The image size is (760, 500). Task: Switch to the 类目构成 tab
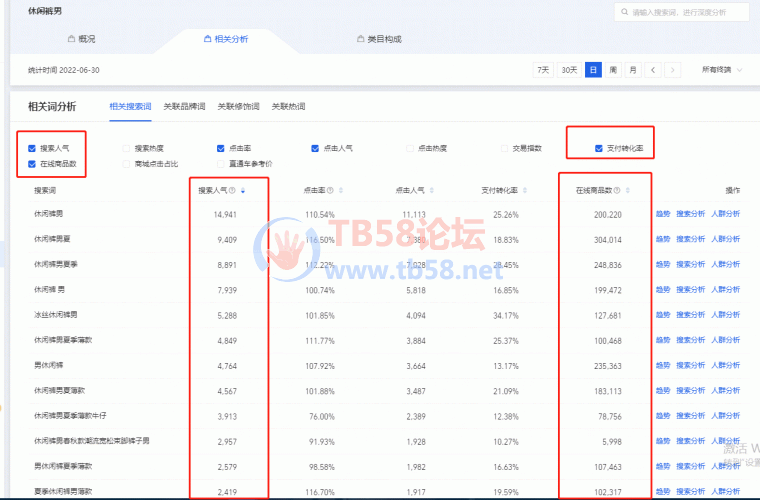379,39
